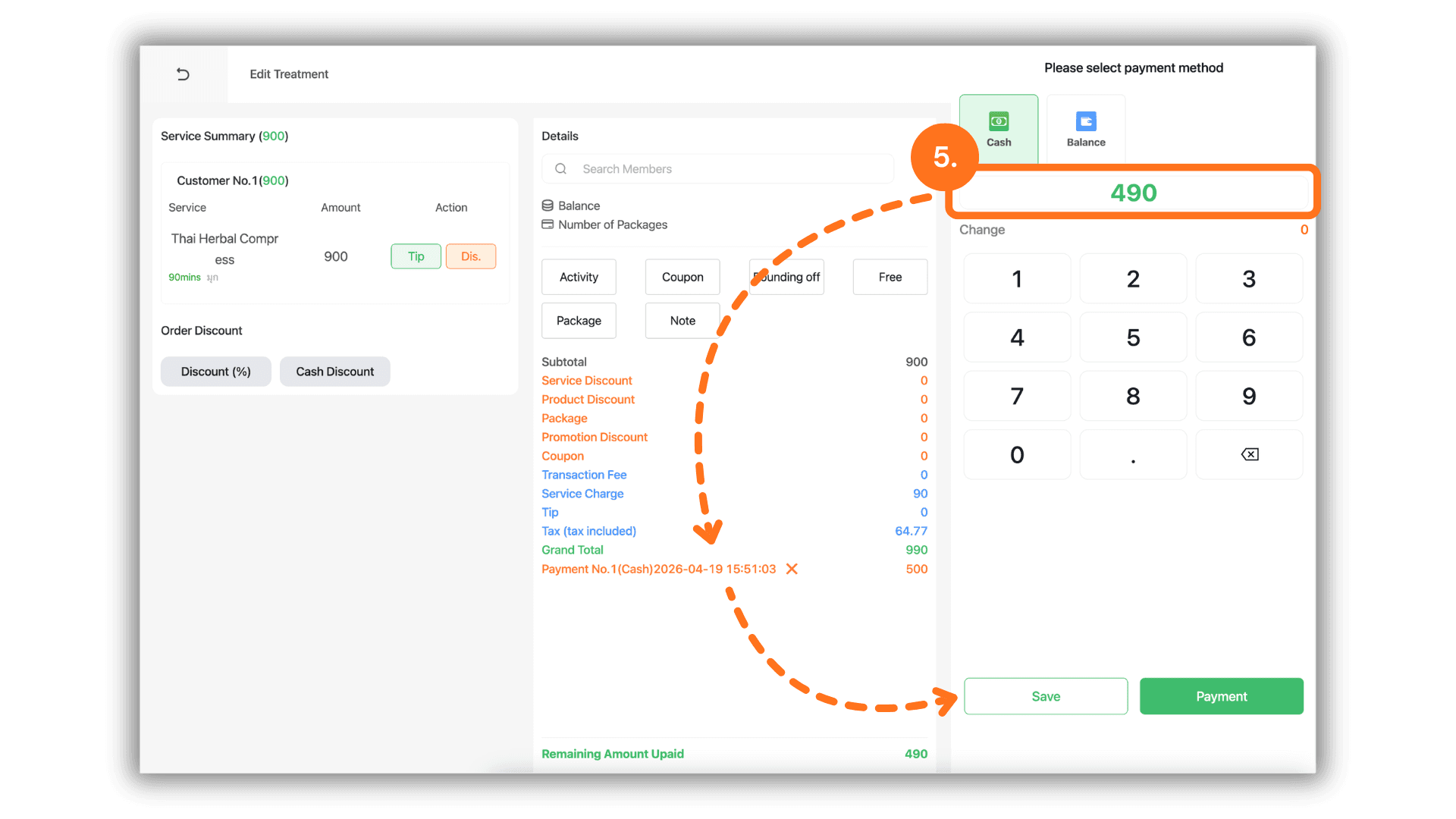
Task: Click the Balance coin stack icon
Action: (548, 206)
